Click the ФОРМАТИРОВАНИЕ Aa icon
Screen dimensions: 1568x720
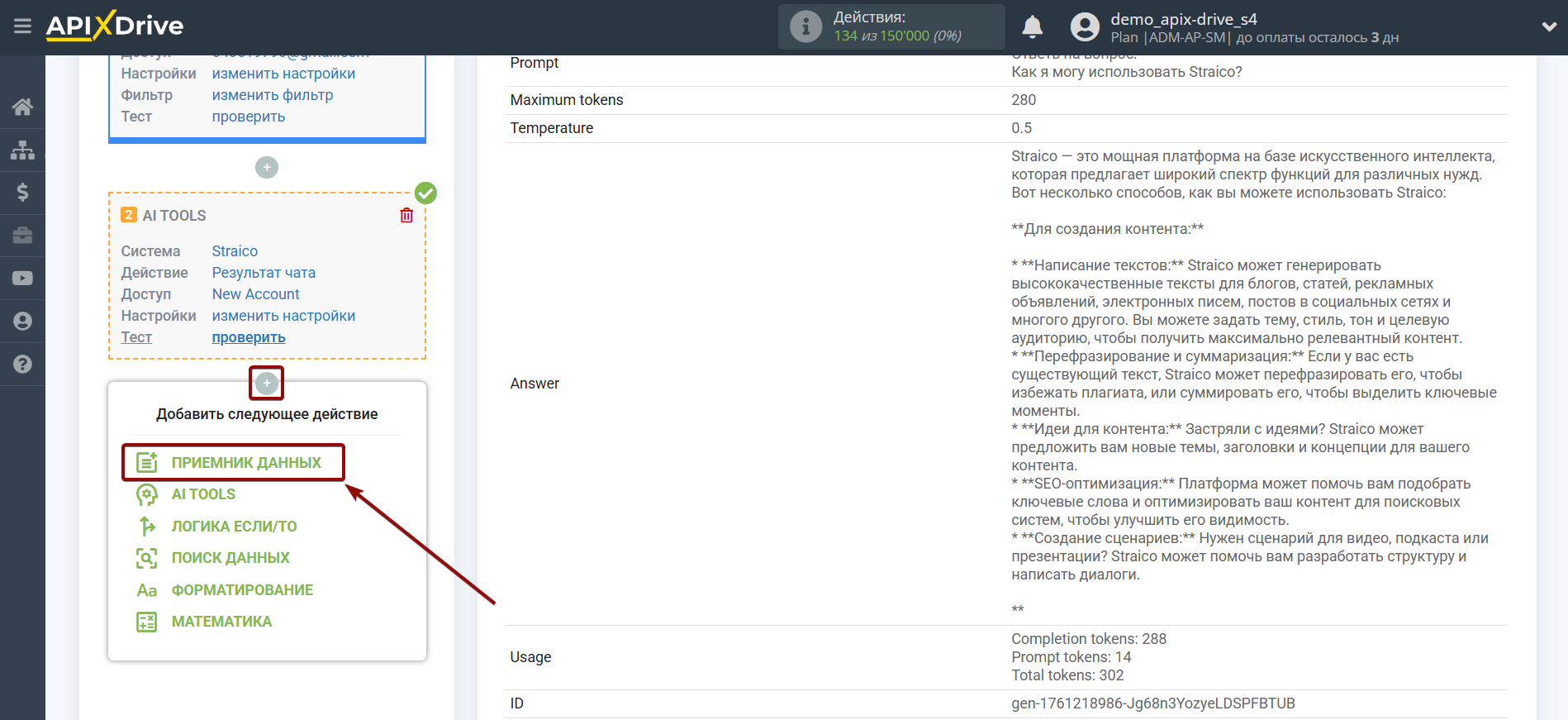pyautogui.click(x=147, y=590)
